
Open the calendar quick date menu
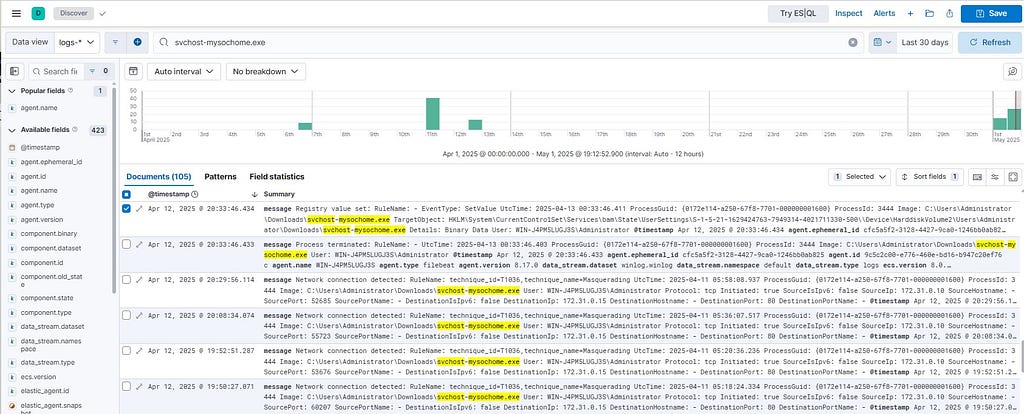(882, 42)
